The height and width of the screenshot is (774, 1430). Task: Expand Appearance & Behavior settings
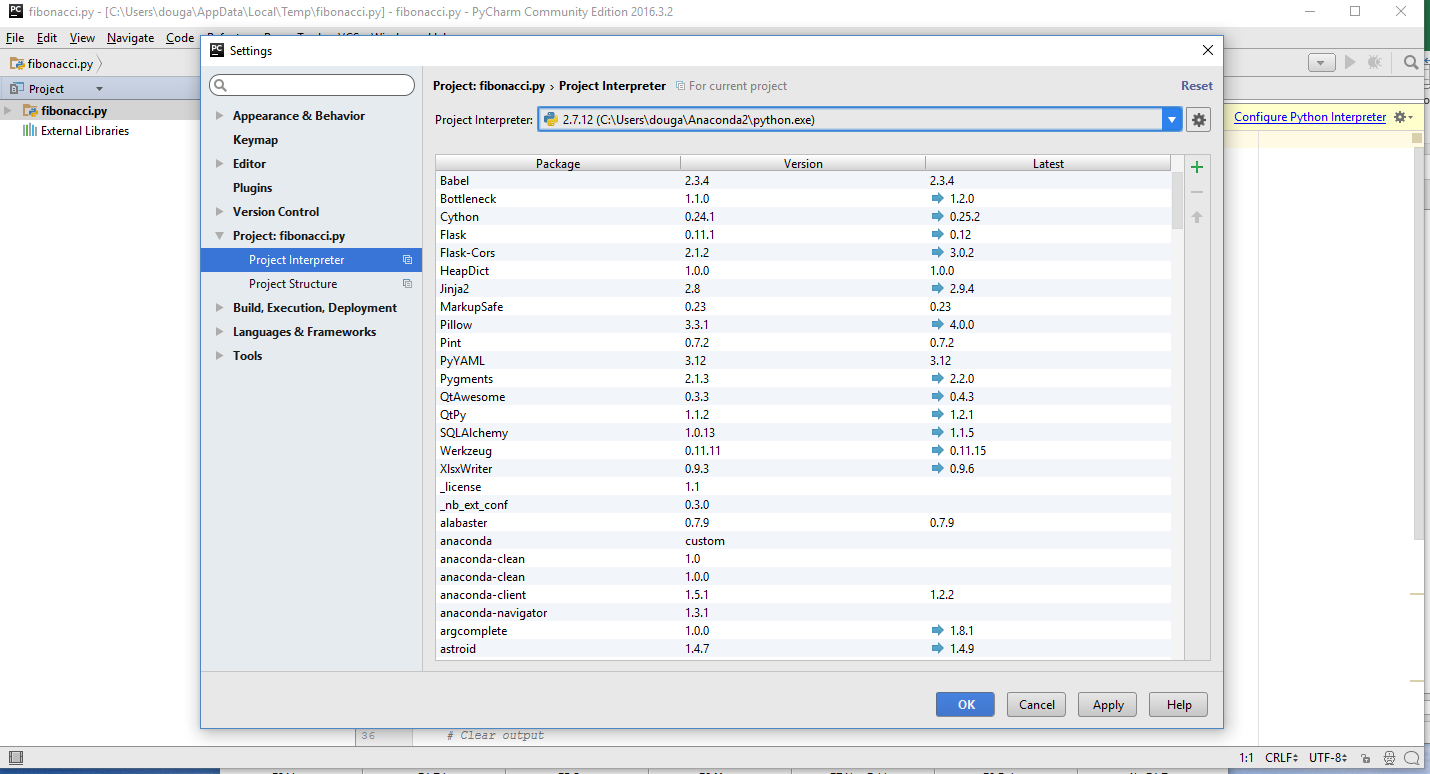220,116
